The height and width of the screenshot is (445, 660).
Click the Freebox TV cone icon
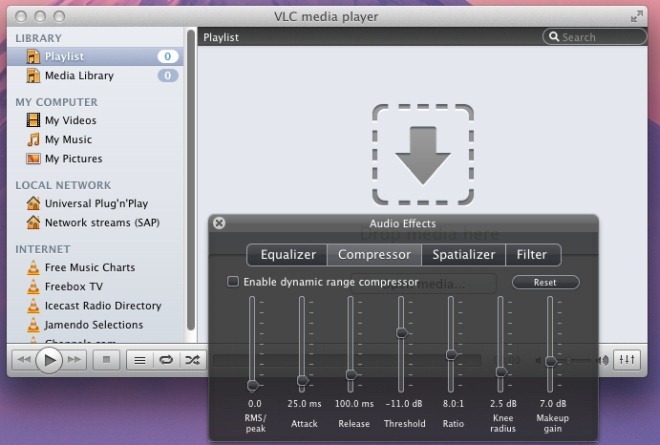(33, 287)
